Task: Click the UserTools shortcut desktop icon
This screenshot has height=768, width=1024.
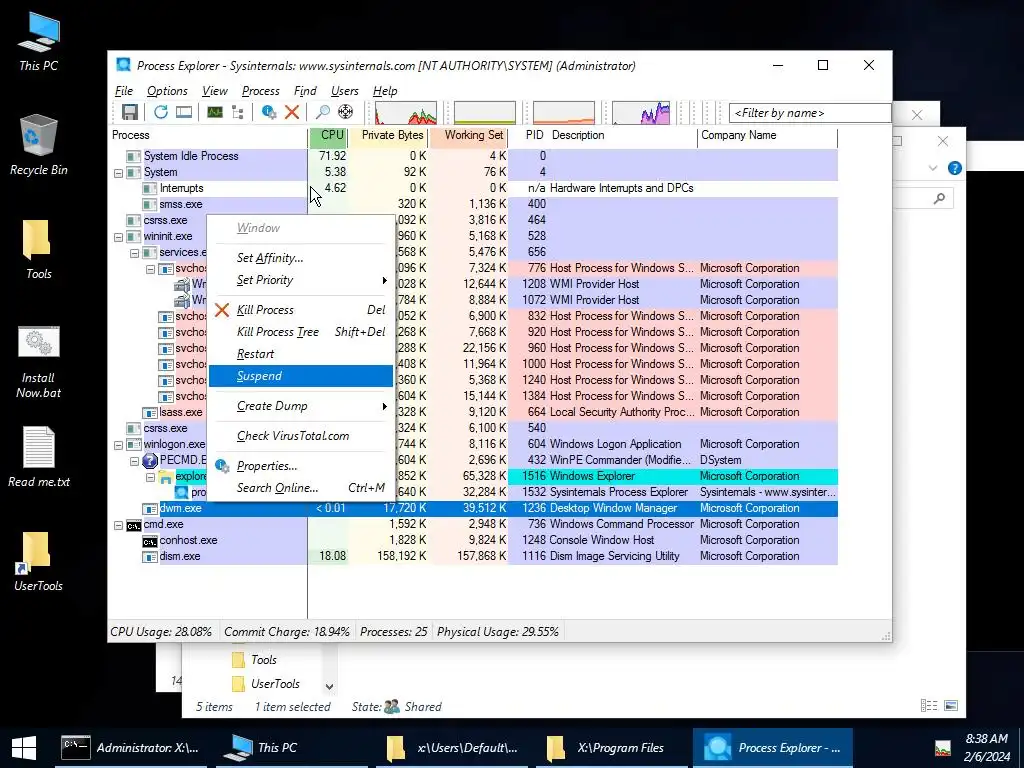Action: click(39, 562)
